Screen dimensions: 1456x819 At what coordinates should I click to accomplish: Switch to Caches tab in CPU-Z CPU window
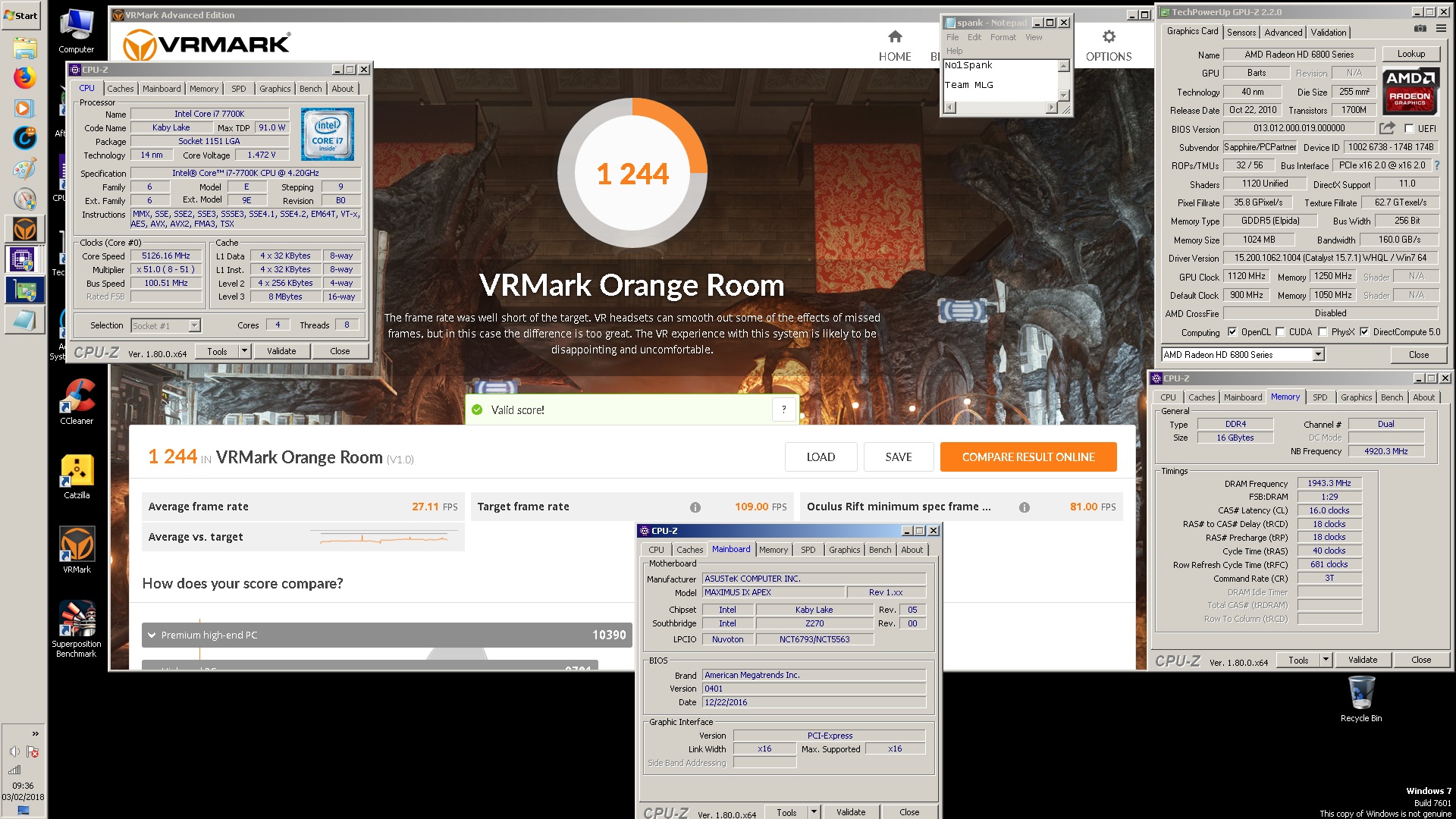(120, 89)
